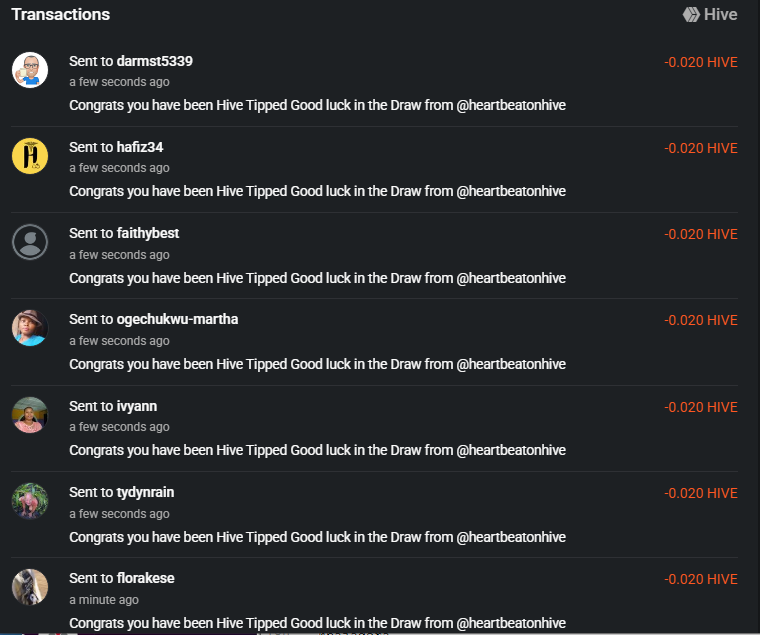Click faithybest's default profile avatar

pyautogui.click(x=30, y=242)
